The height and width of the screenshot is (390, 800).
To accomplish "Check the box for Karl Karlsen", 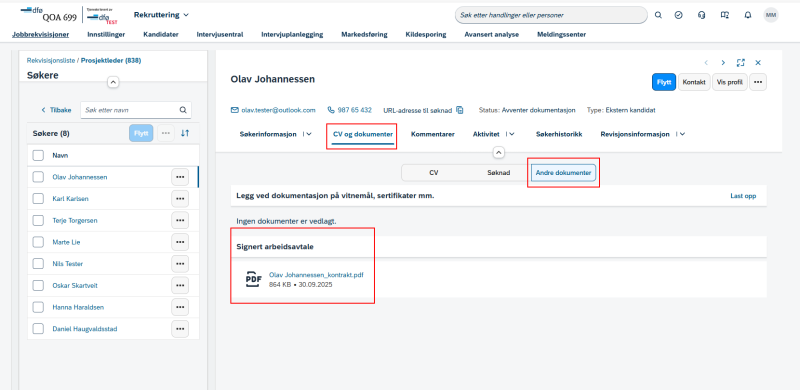I will (x=38, y=199).
